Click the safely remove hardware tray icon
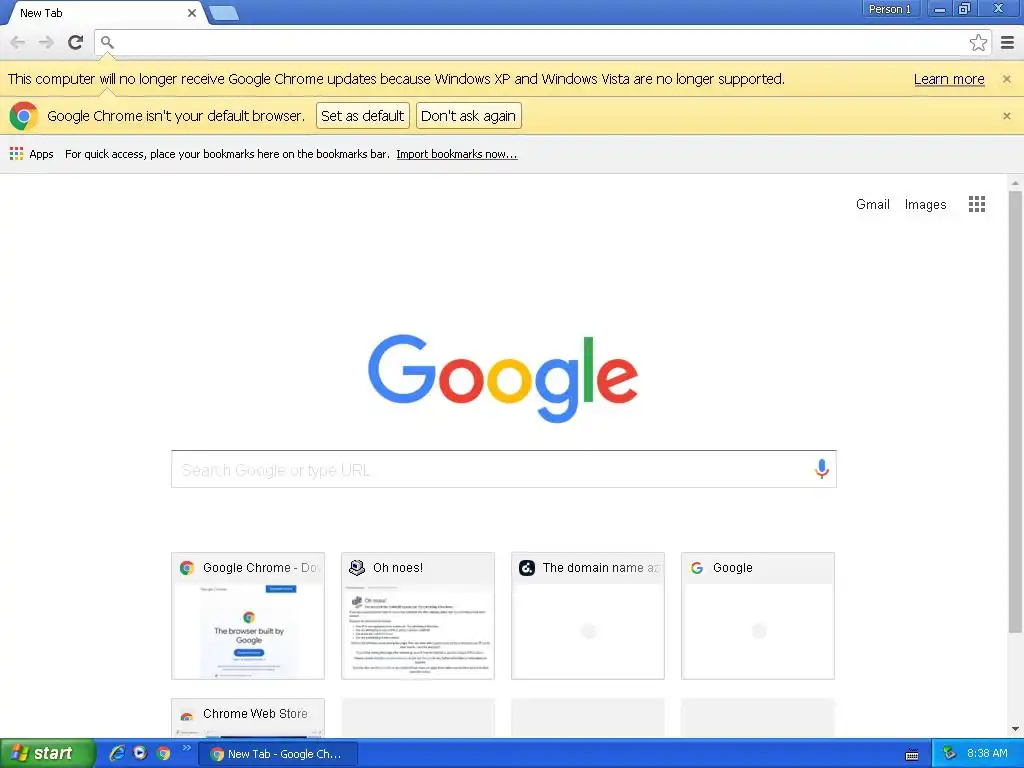This screenshot has height=768, width=1024. tap(949, 753)
